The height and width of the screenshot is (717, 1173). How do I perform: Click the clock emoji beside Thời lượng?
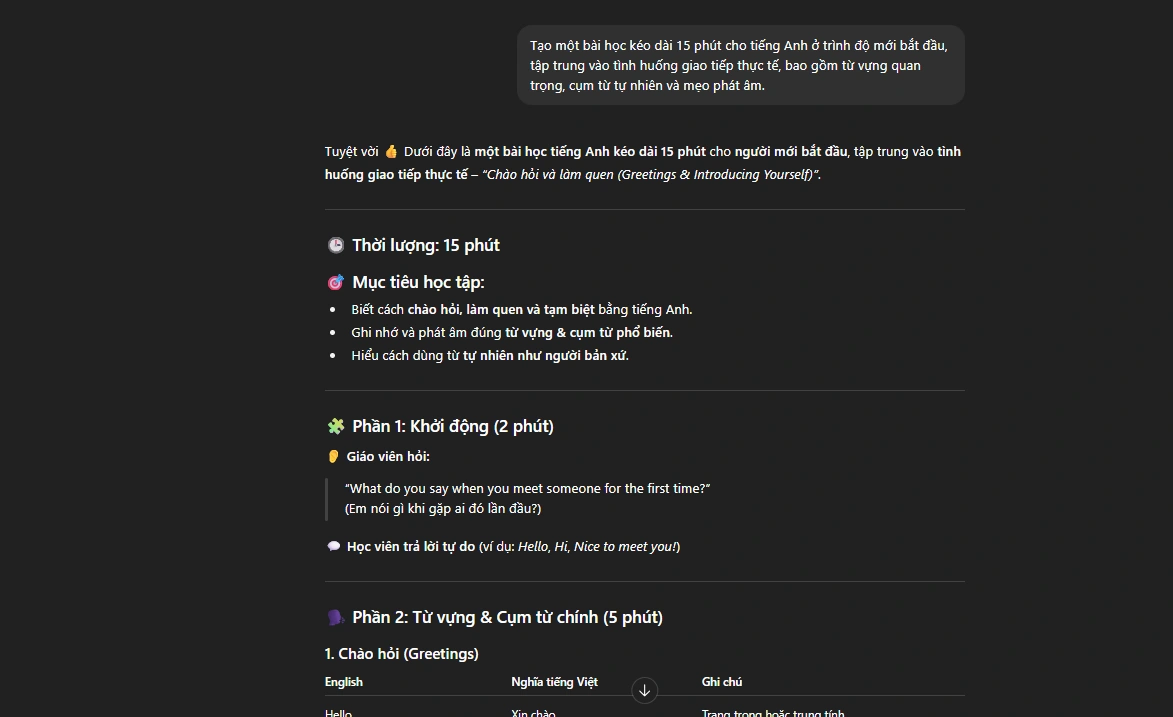(335, 245)
